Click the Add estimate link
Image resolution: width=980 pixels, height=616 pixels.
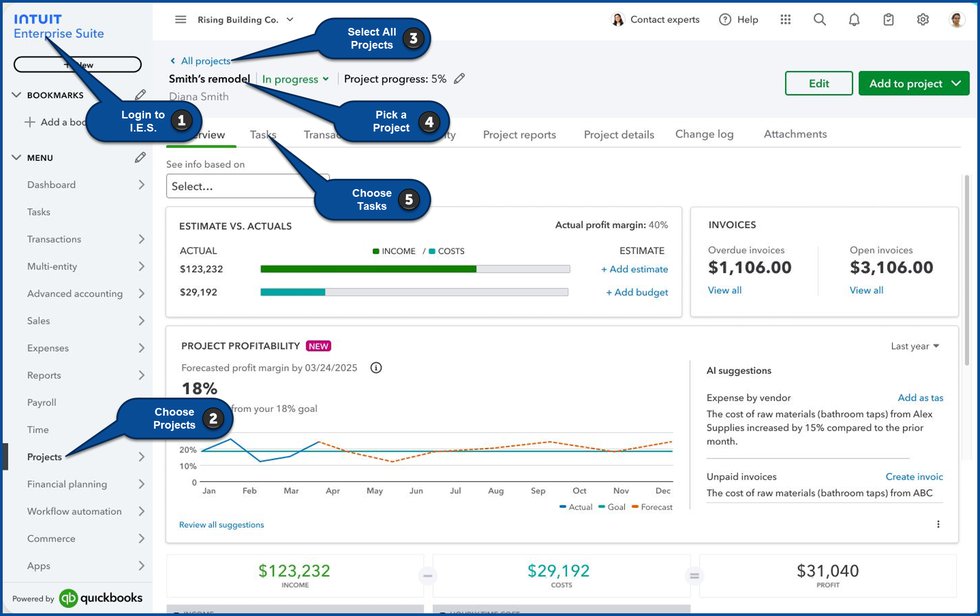pyautogui.click(x=634, y=269)
